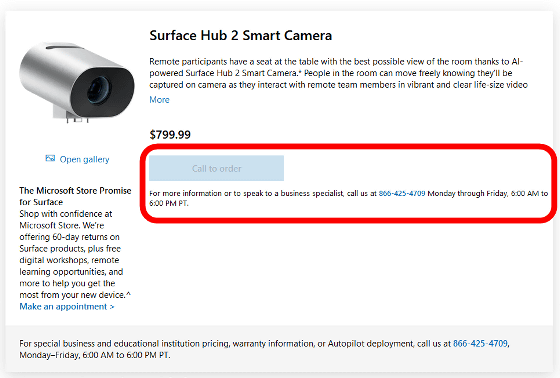
Task: Click The Microsoft Store Promise for Surface heading
Action: (x=75, y=196)
